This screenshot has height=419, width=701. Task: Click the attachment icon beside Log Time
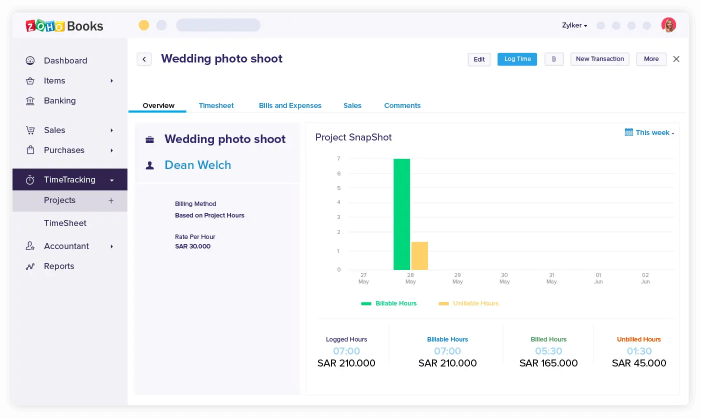[x=554, y=60]
